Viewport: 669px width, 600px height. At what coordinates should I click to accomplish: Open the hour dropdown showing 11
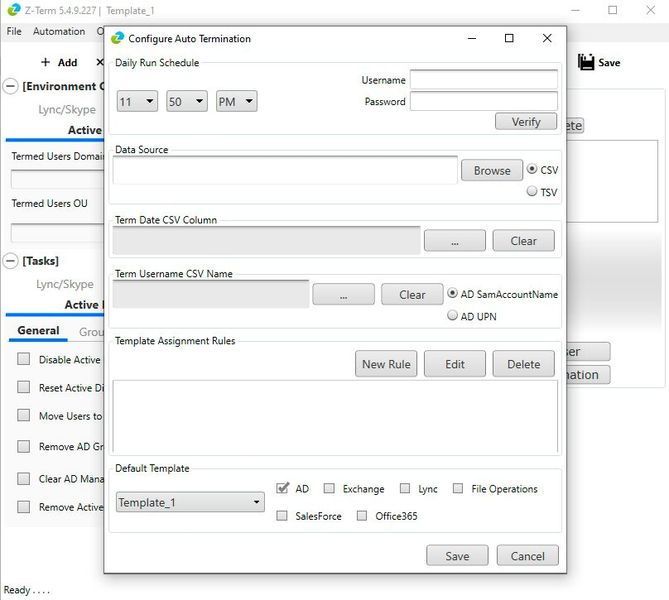pos(137,101)
